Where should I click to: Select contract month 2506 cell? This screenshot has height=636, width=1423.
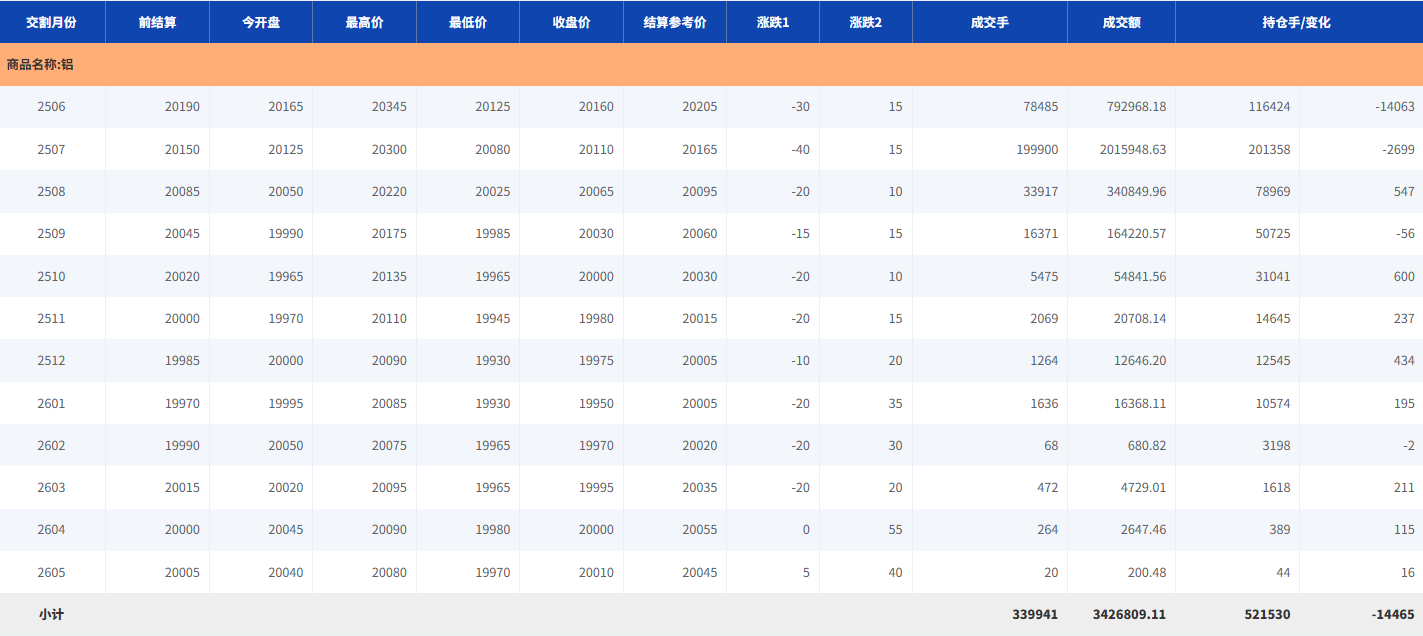[x=51, y=107]
